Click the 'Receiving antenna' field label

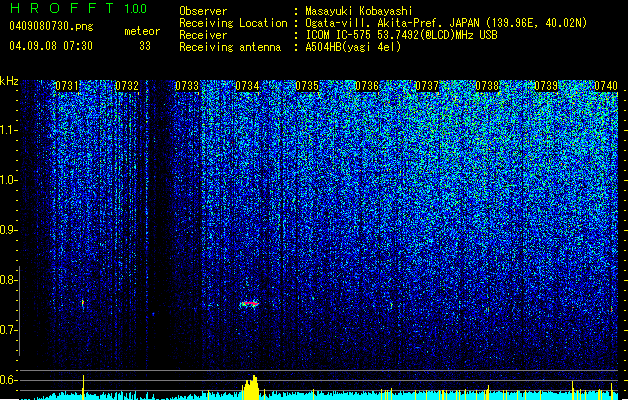(230, 47)
